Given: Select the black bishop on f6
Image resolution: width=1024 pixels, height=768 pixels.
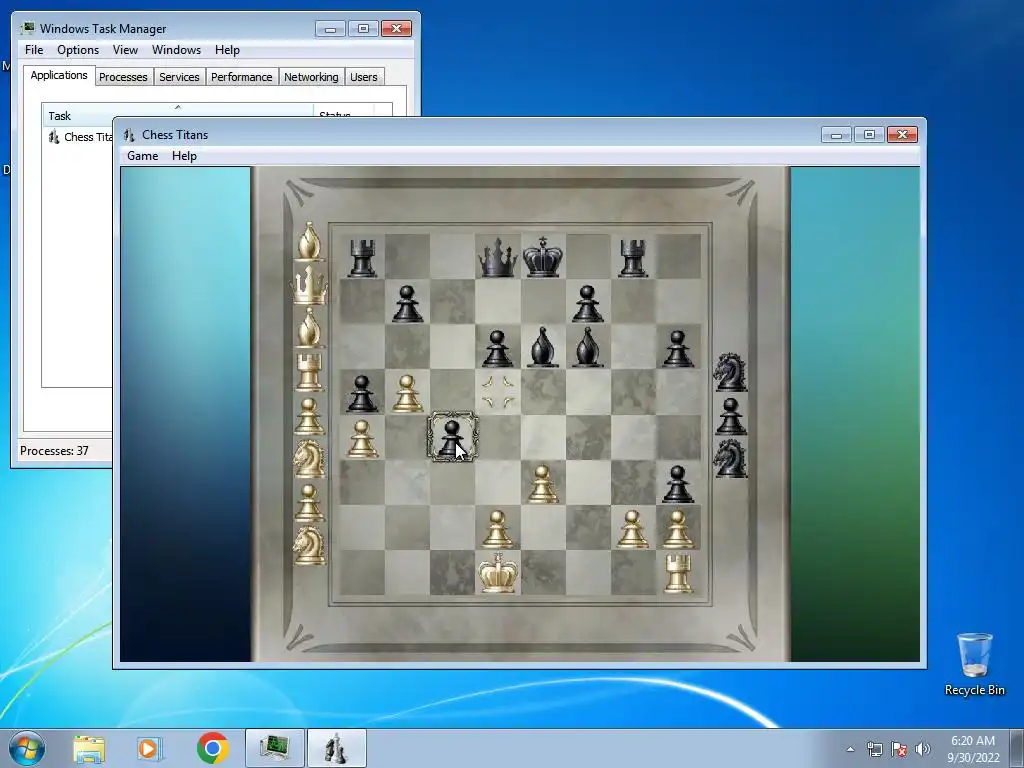Looking at the screenshot, I should [588, 347].
